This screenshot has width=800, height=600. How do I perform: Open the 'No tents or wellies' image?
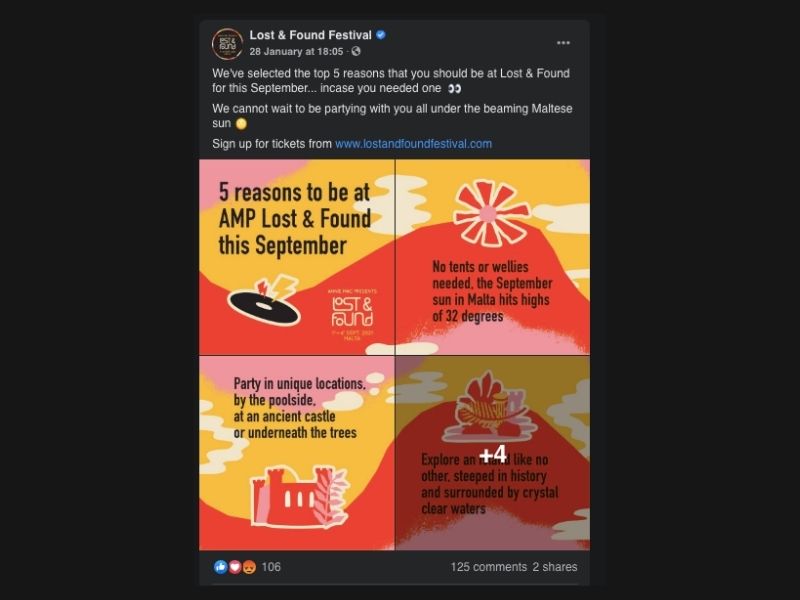493,257
